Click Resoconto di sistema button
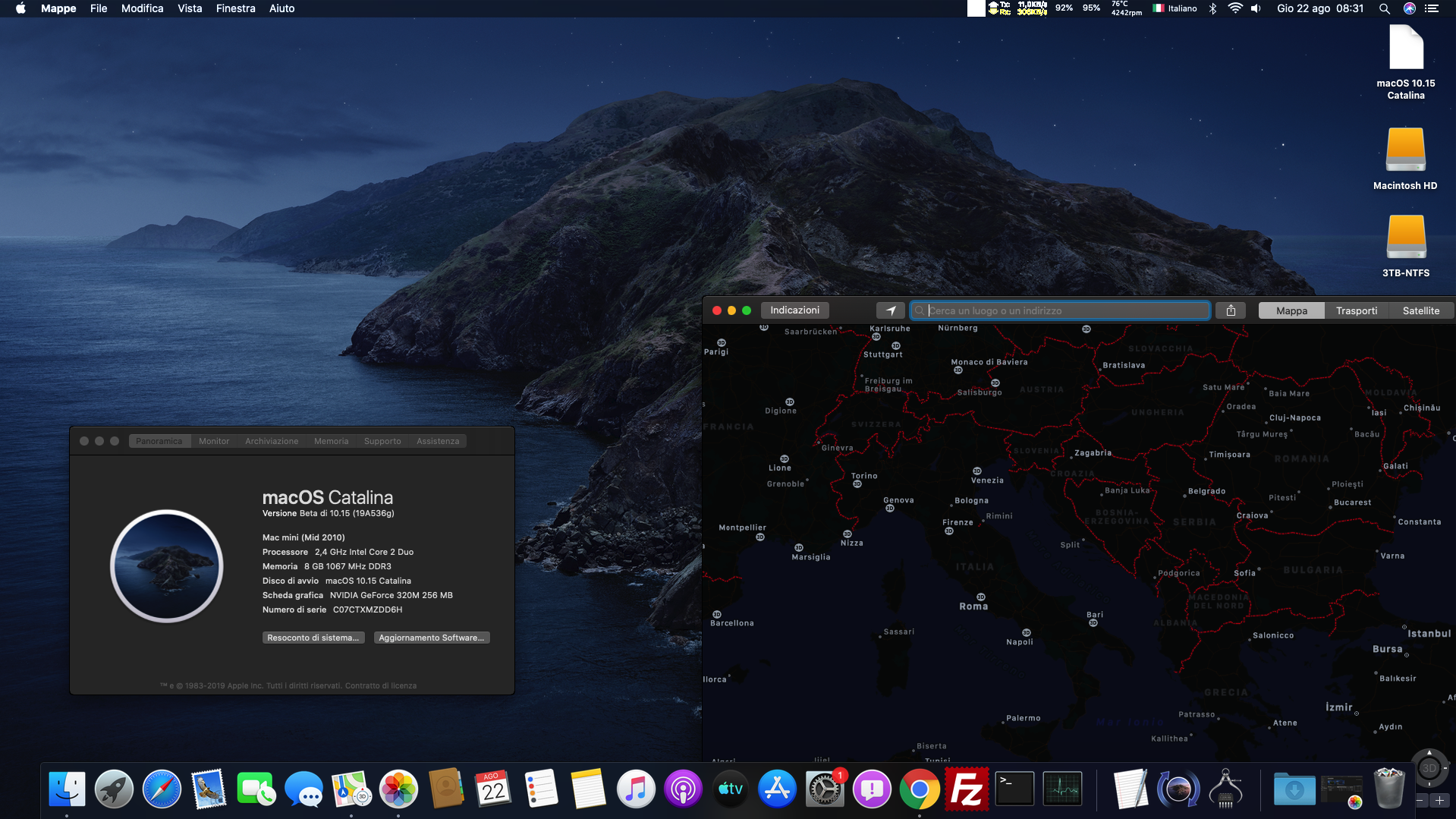This screenshot has height=819, width=1456. 313,638
